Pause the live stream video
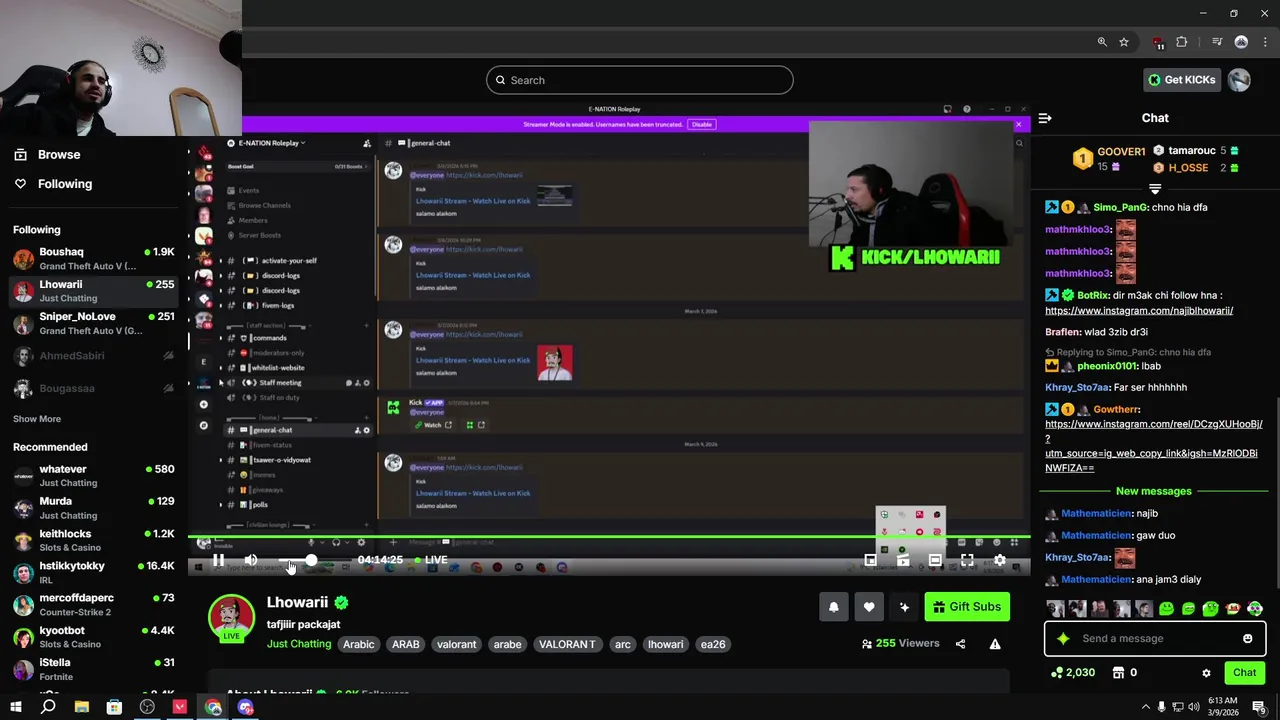The height and width of the screenshot is (720, 1280). (218, 560)
